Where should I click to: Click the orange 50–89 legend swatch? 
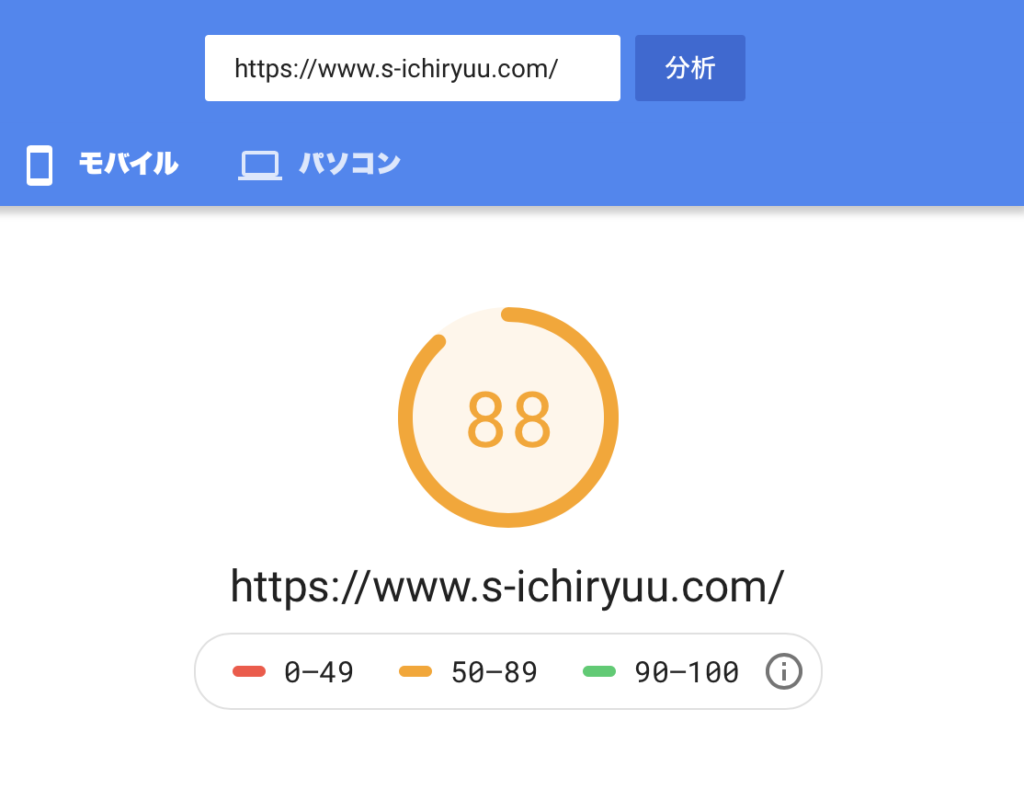(415, 671)
